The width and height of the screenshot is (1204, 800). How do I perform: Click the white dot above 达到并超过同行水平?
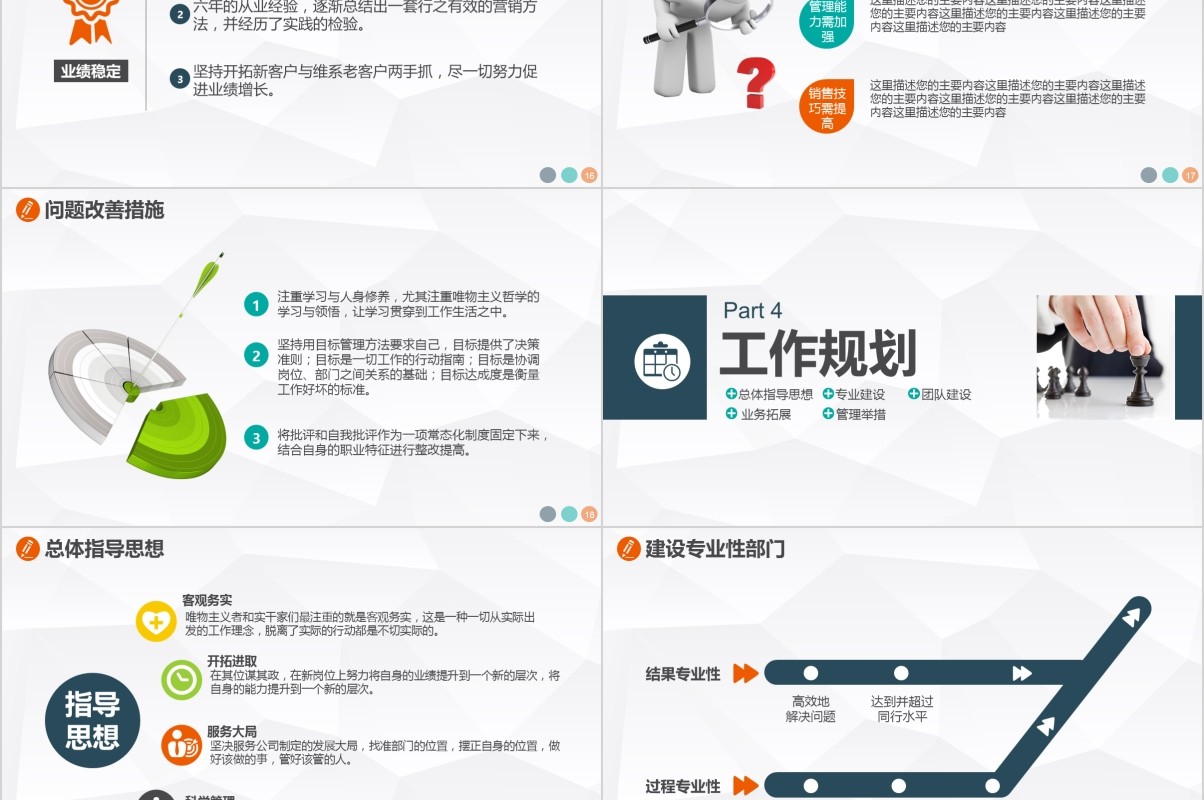coord(901,673)
